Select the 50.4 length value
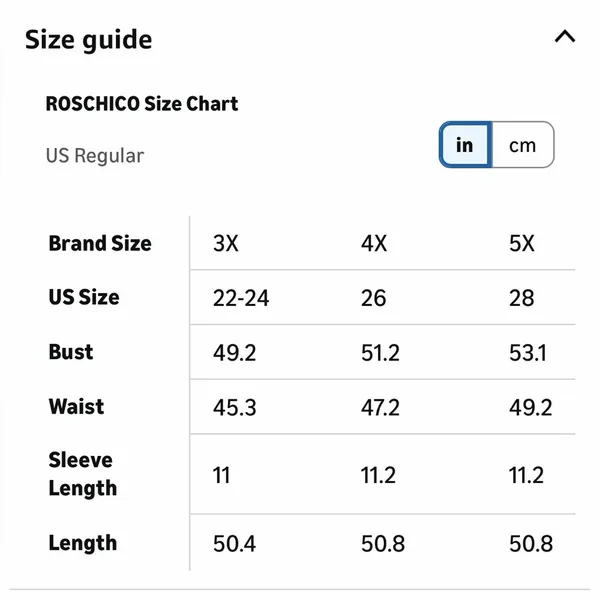The height and width of the screenshot is (600, 600). coord(234,544)
